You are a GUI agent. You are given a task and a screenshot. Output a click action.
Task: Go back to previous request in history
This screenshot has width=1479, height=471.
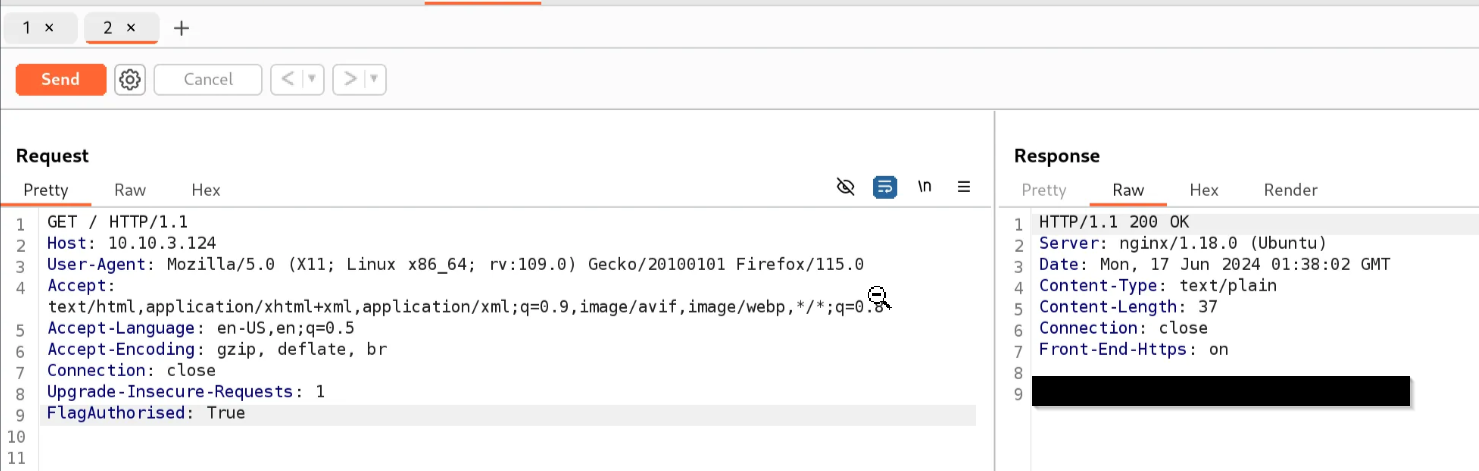pyautogui.click(x=287, y=79)
